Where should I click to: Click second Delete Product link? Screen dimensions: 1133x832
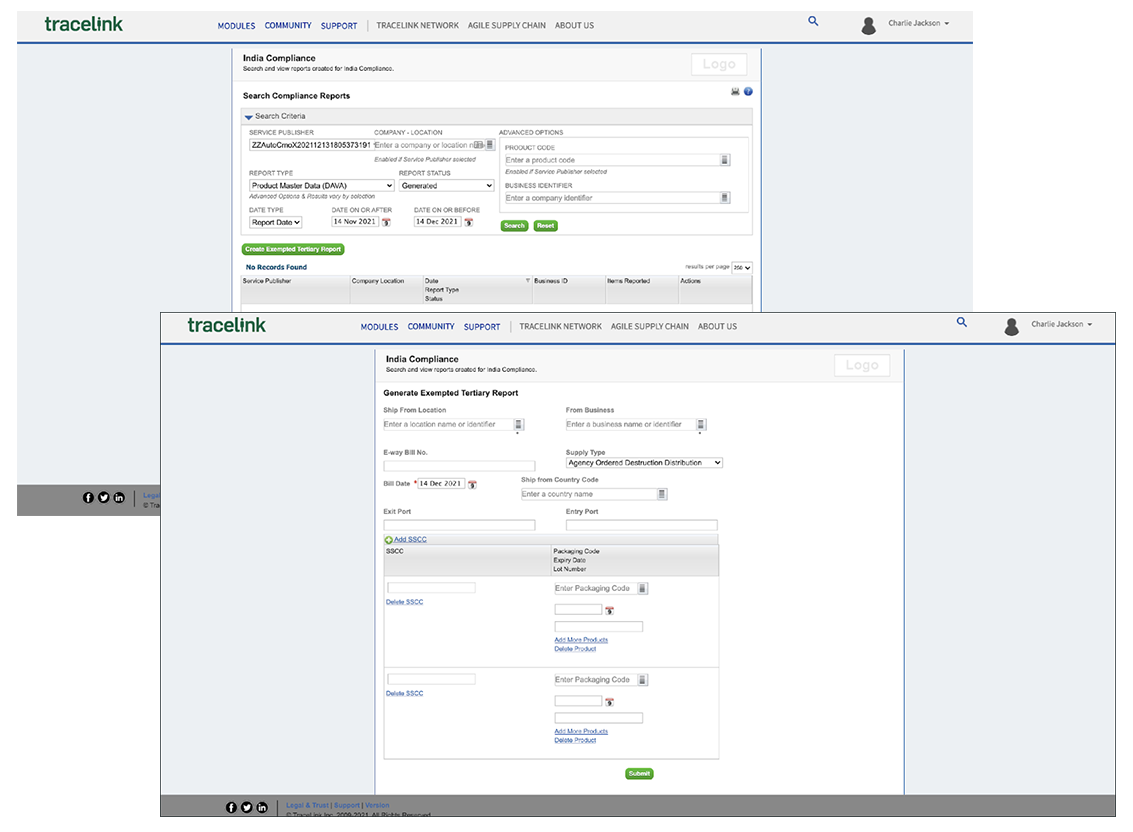coord(575,740)
